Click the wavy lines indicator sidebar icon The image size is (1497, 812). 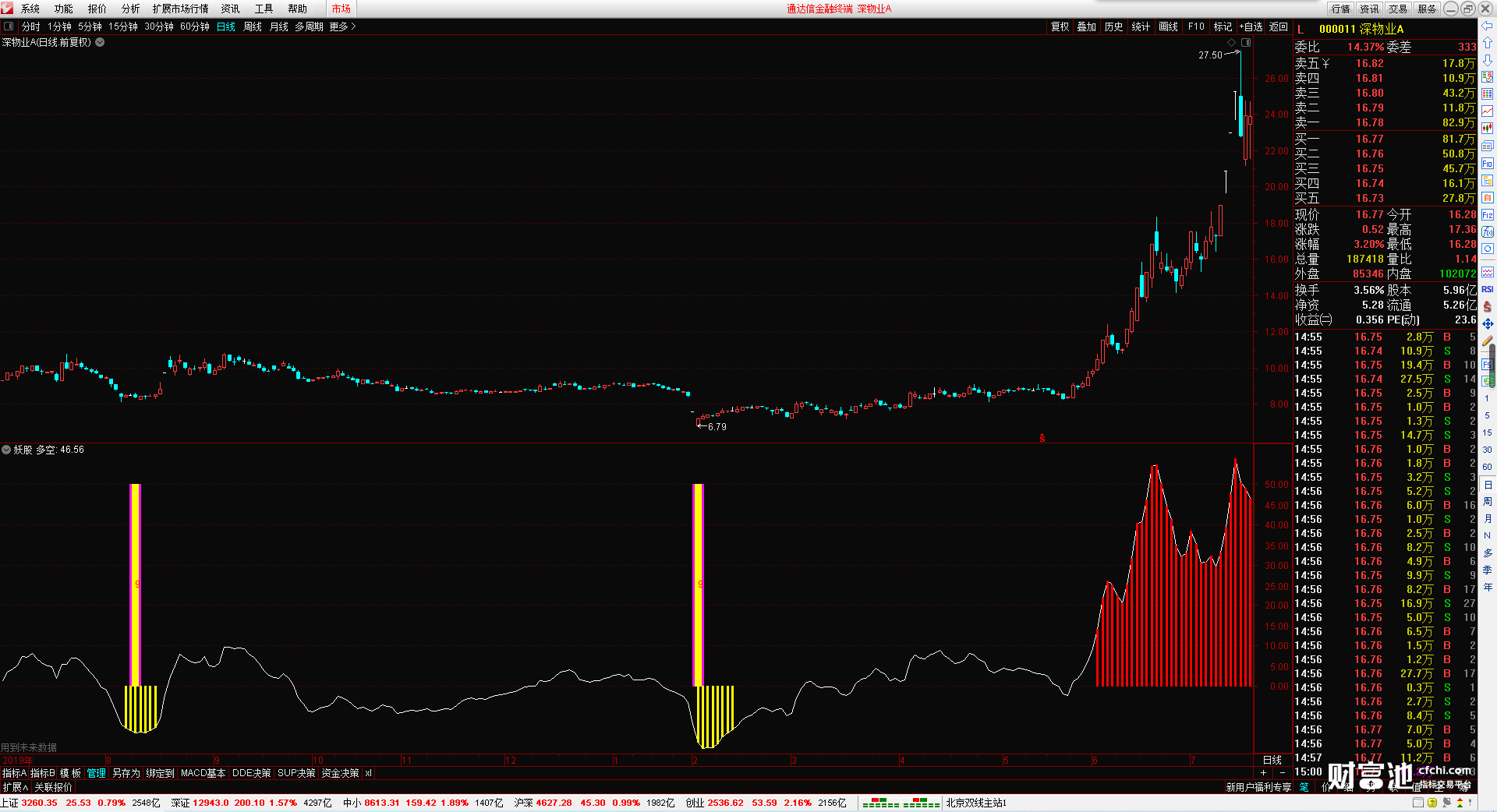coord(1488,272)
